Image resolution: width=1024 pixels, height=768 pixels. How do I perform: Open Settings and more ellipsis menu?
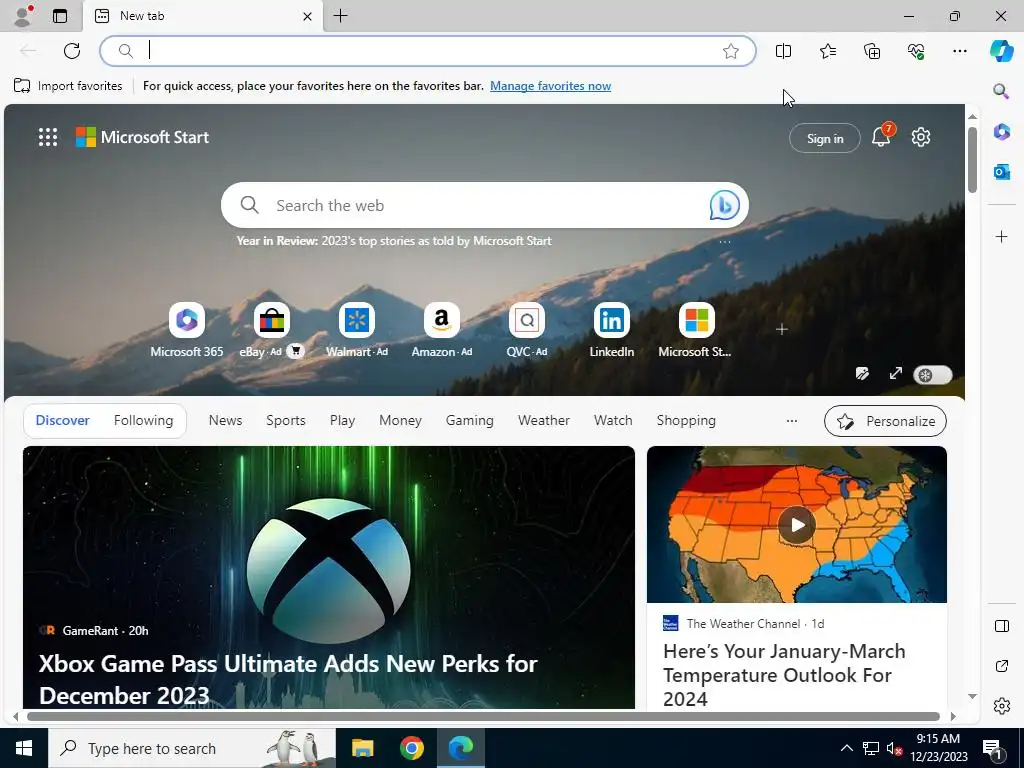pyautogui.click(x=959, y=51)
